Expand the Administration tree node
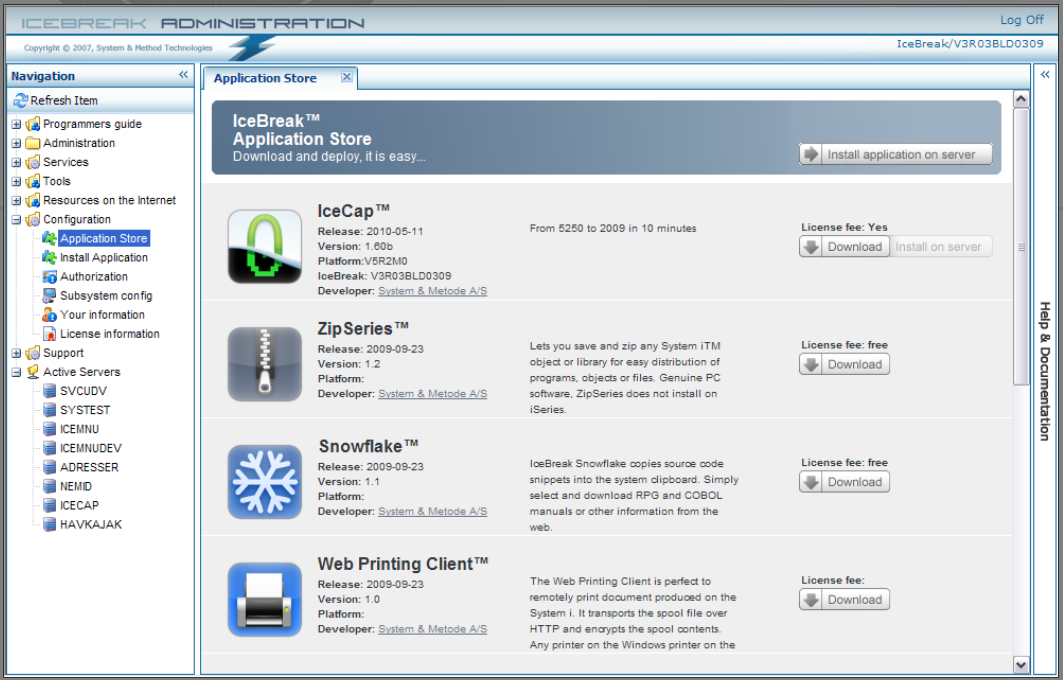1063x680 pixels. tap(16, 143)
